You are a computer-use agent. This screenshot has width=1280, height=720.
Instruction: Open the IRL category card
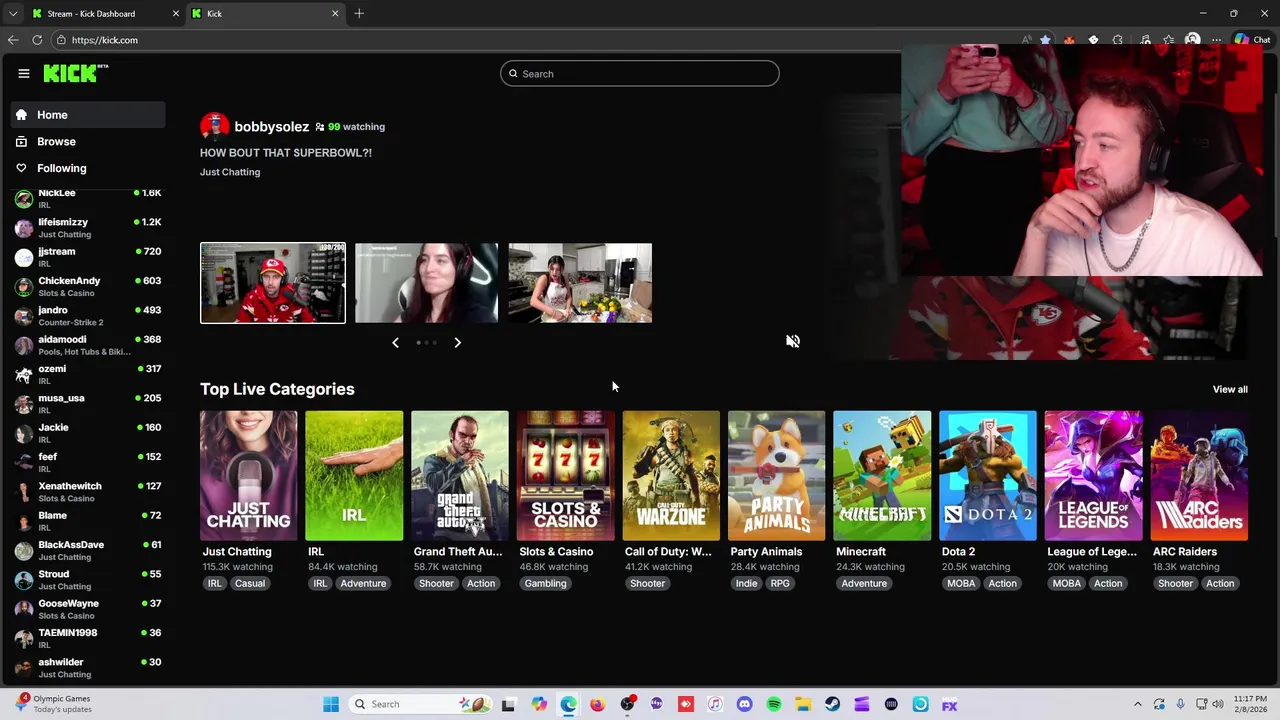tap(354, 476)
